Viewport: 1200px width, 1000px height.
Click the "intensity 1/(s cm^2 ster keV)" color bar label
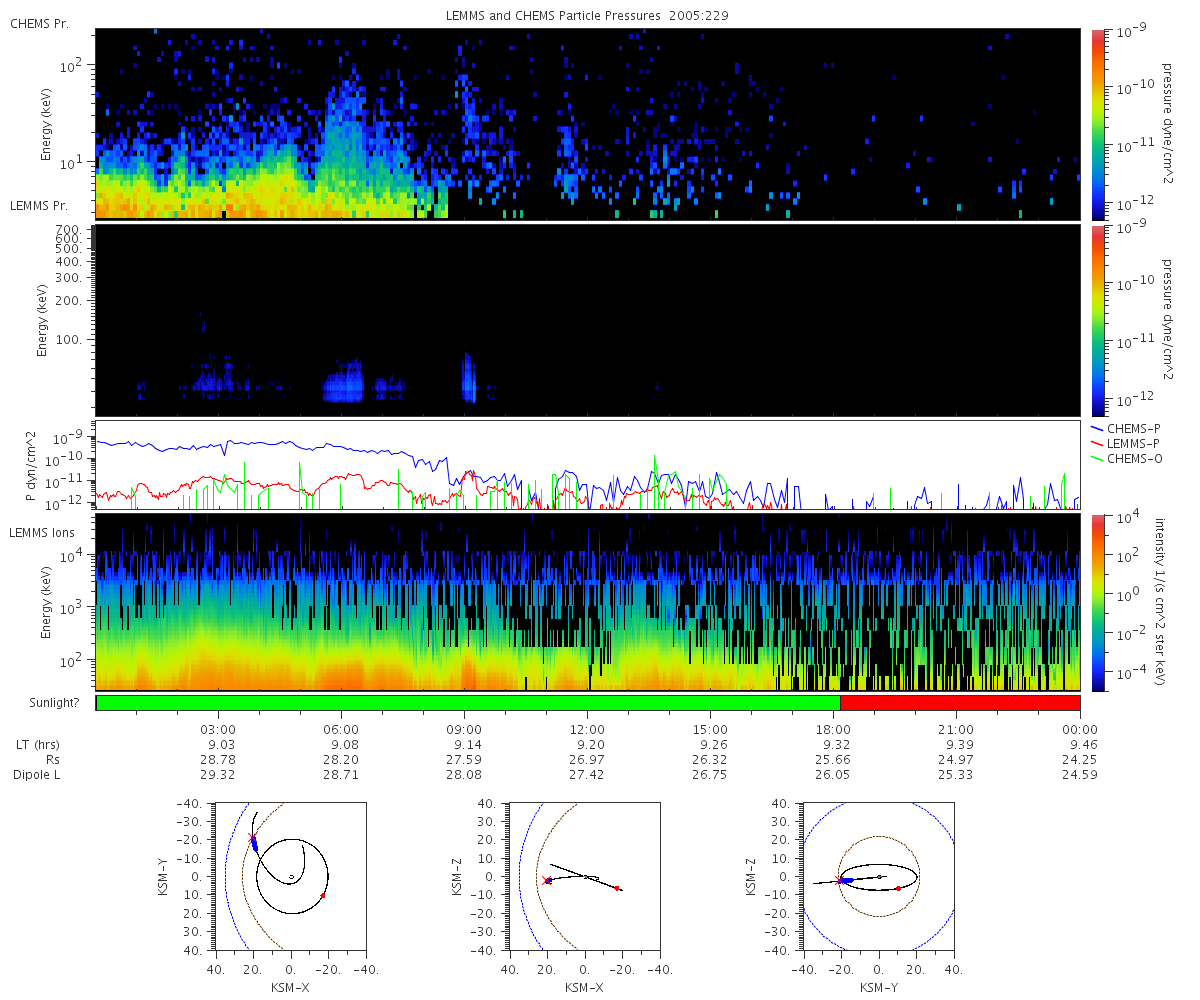(1161, 601)
